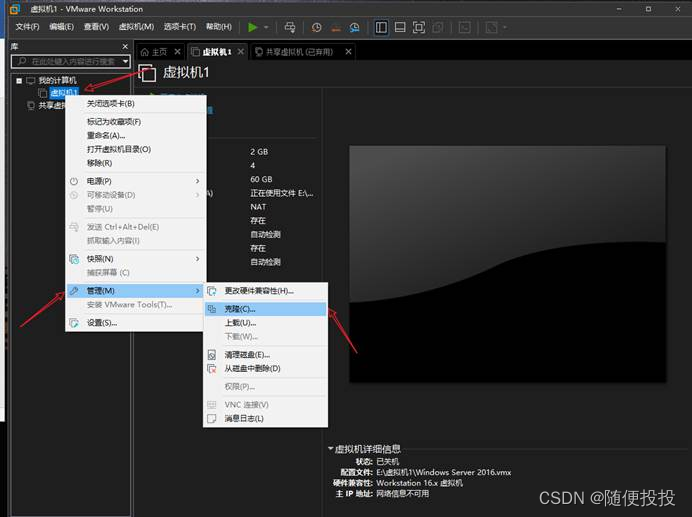This screenshot has width=692, height=517.
Task: Click the 克隆 clone icon in submenu
Action: click(212, 309)
